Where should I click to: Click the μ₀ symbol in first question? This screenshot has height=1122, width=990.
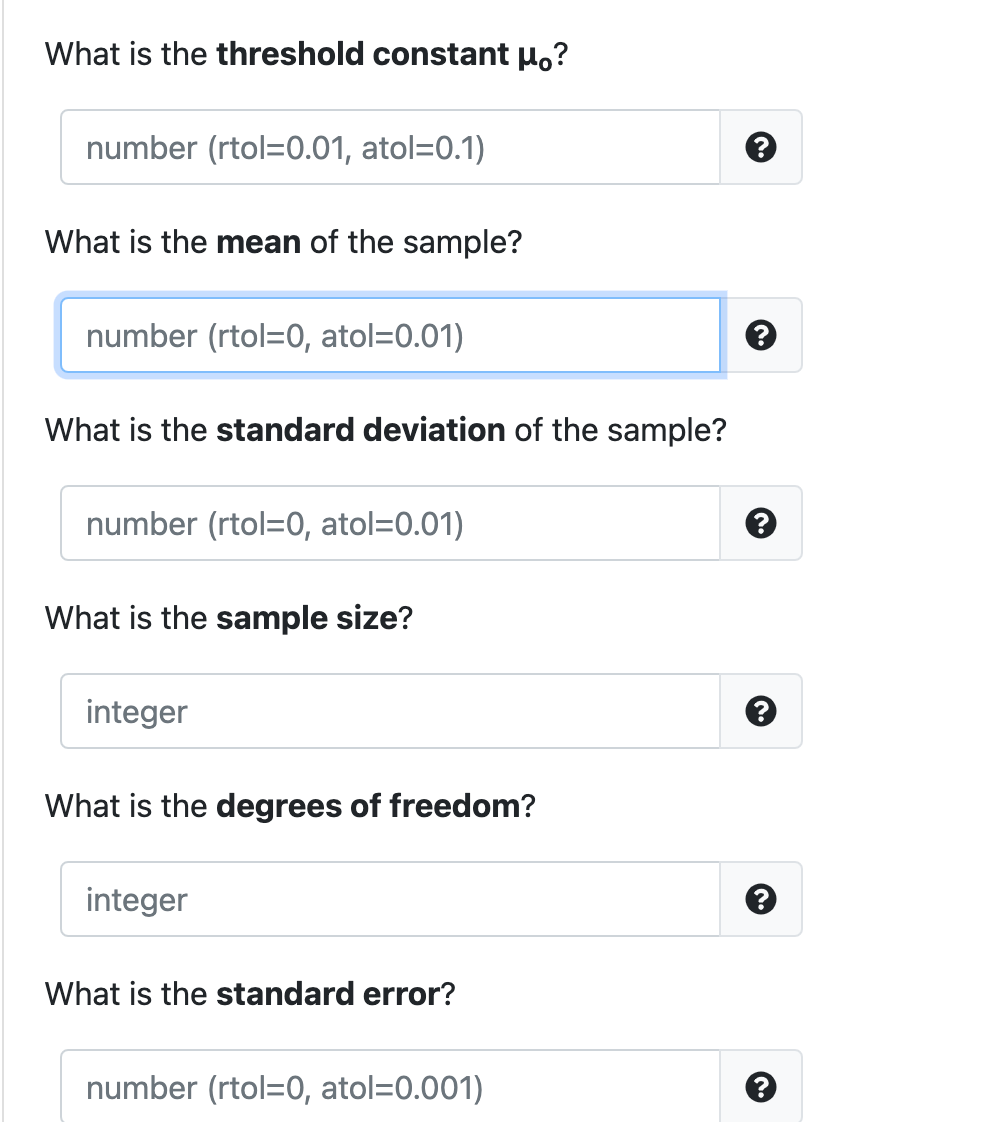point(535,57)
